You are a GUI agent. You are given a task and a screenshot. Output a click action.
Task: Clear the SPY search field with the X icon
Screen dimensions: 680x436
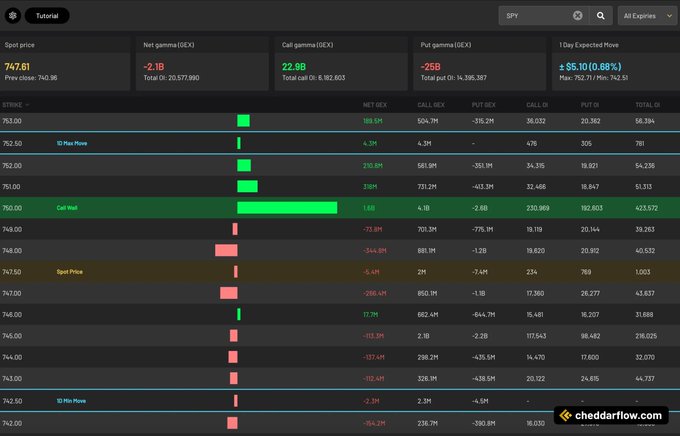pyautogui.click(x=577, y=16)
